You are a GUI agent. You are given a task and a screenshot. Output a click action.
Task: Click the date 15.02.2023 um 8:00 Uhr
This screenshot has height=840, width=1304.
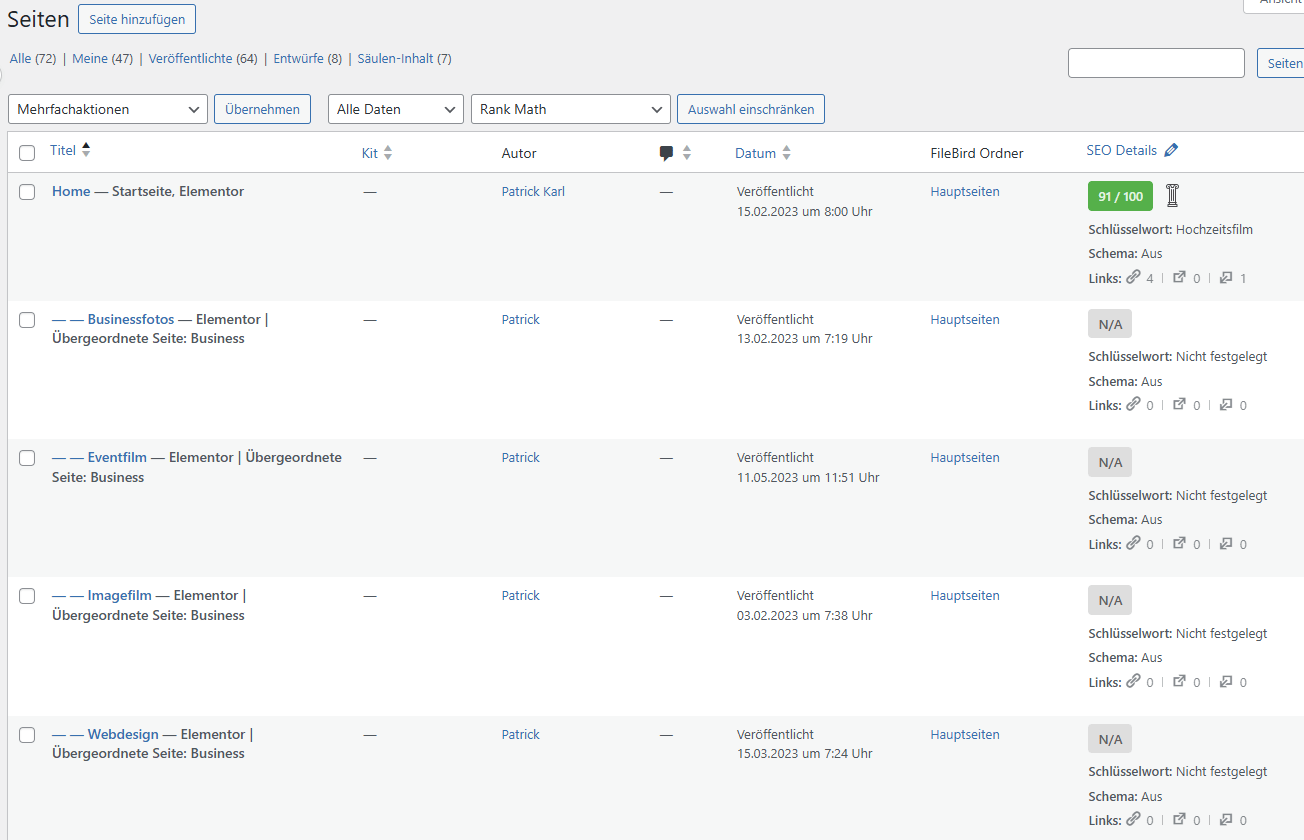(x=805, y=211)
